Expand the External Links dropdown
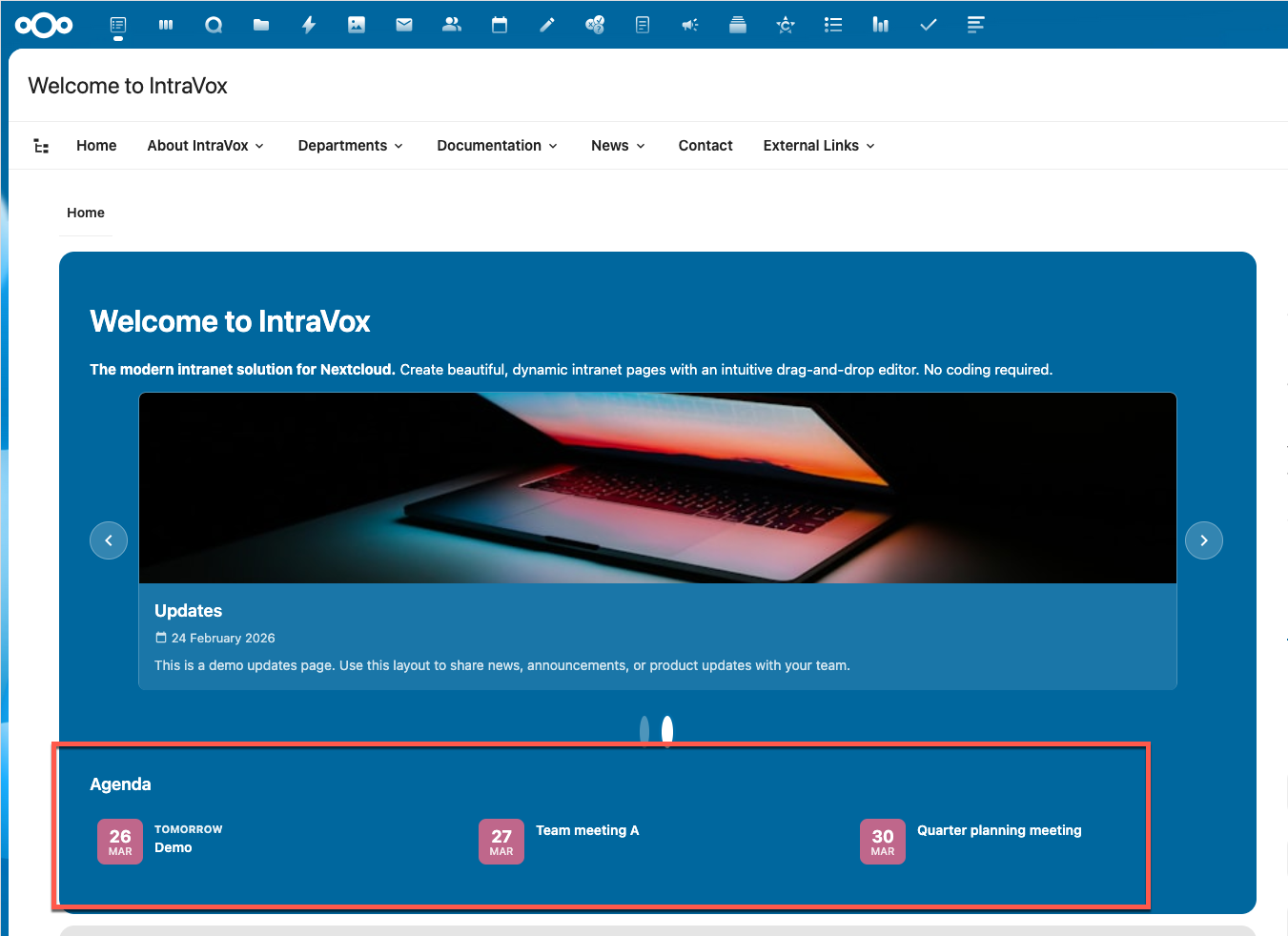The image size is (1288, 936). (819, 146)
